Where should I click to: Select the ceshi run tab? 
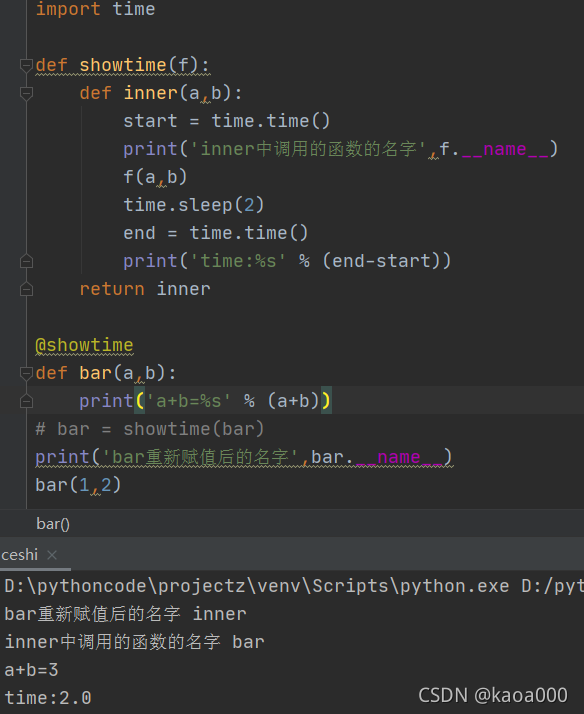pos(20,555)
